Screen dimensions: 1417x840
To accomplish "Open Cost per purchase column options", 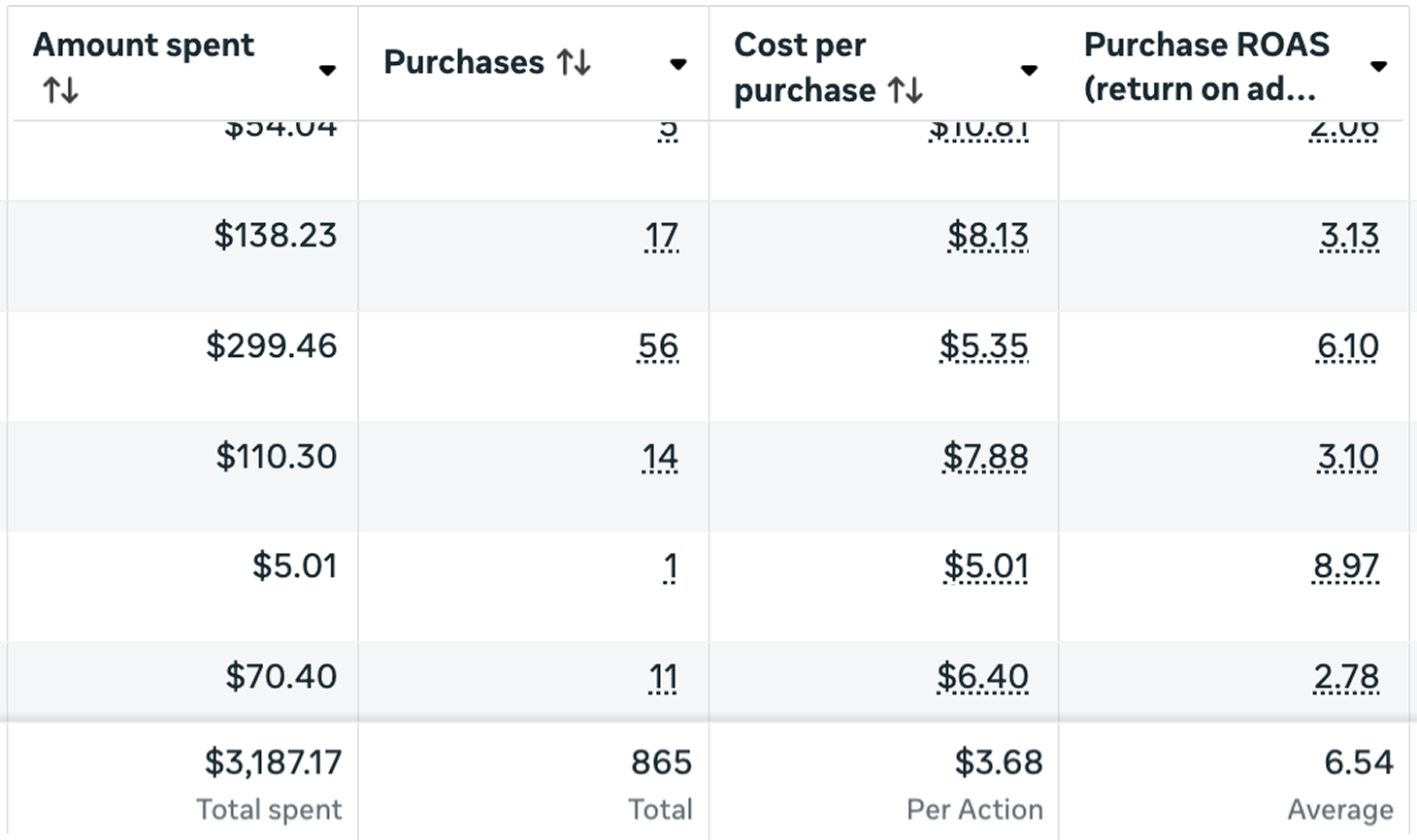I will pos(1029,70).
